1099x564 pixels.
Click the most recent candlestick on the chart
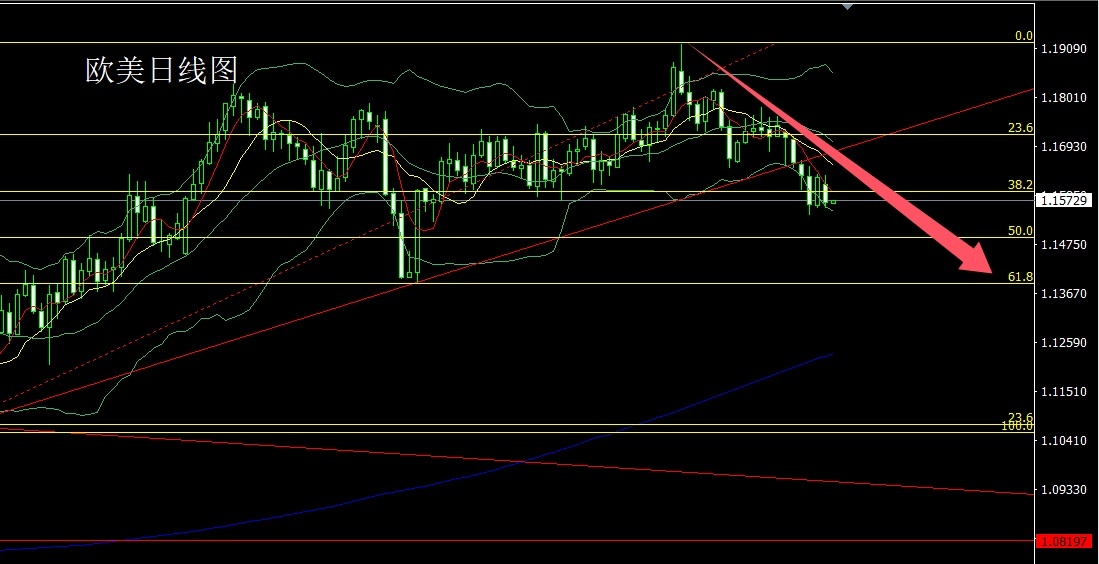tap(833, 202)
